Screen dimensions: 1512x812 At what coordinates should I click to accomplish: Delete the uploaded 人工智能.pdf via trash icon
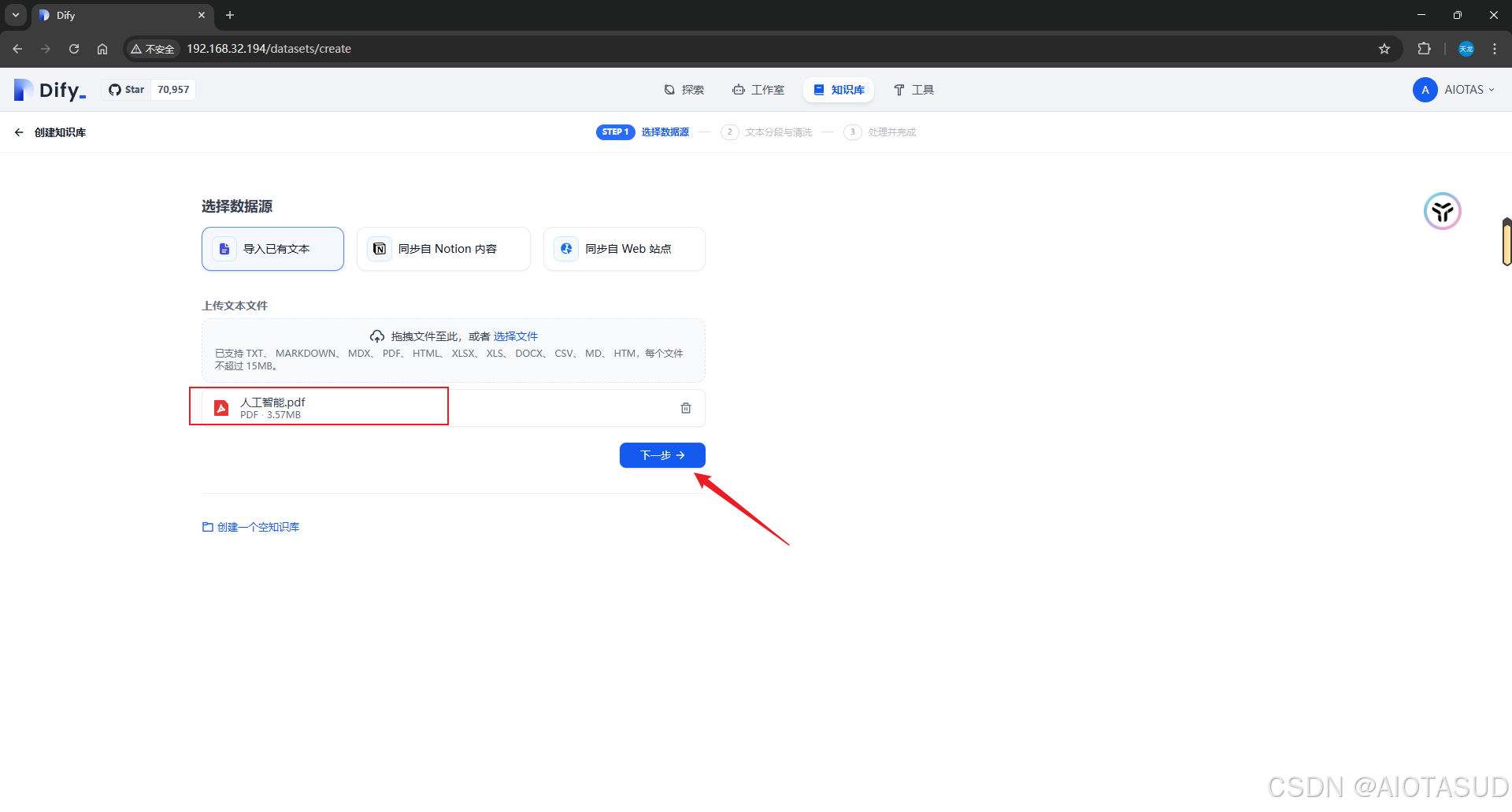[x=685, y=407]
